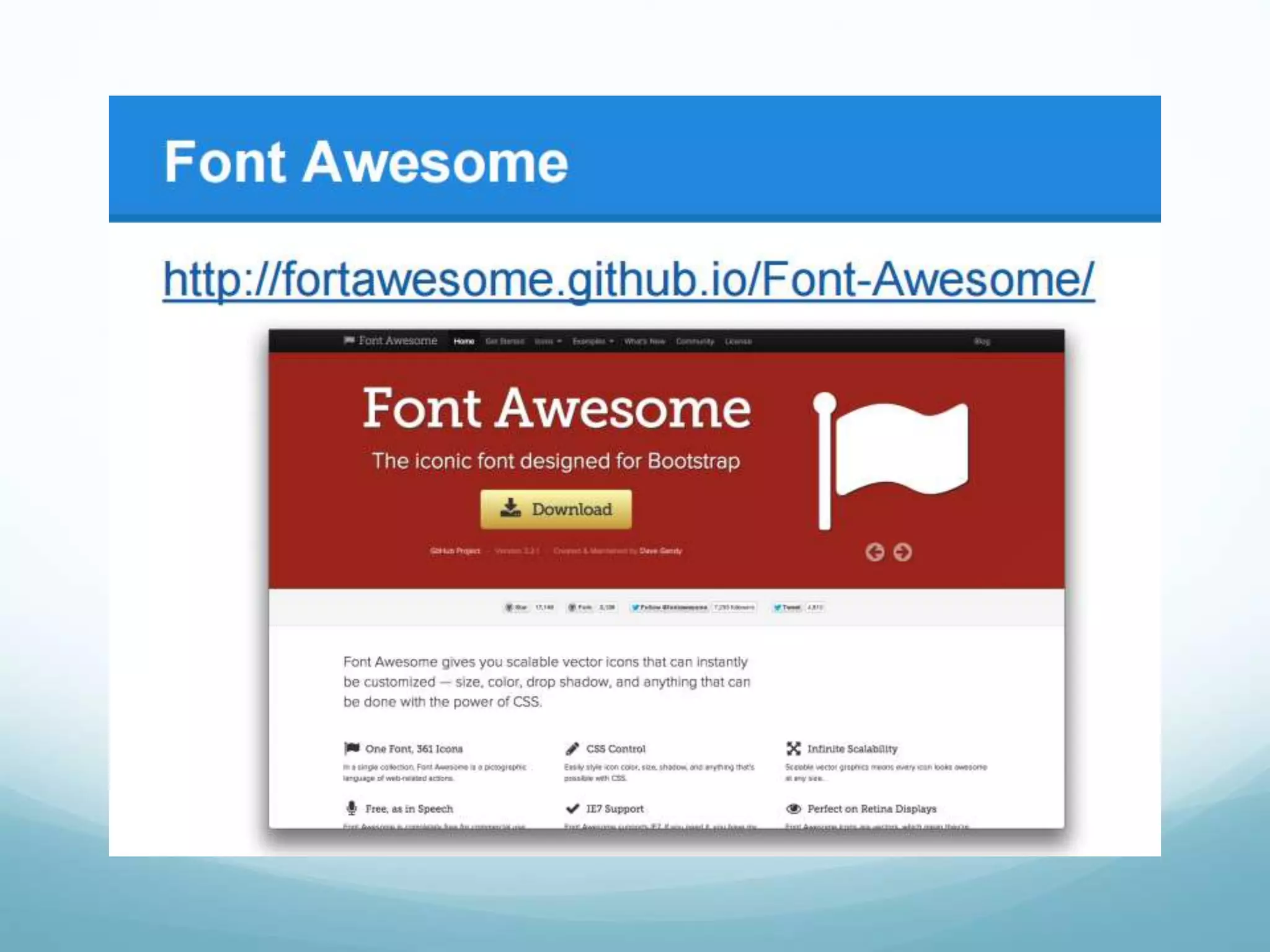Click the microphone icon beside Free, as in Speech
The image size is (1270, 952).
tap(352, 808)
